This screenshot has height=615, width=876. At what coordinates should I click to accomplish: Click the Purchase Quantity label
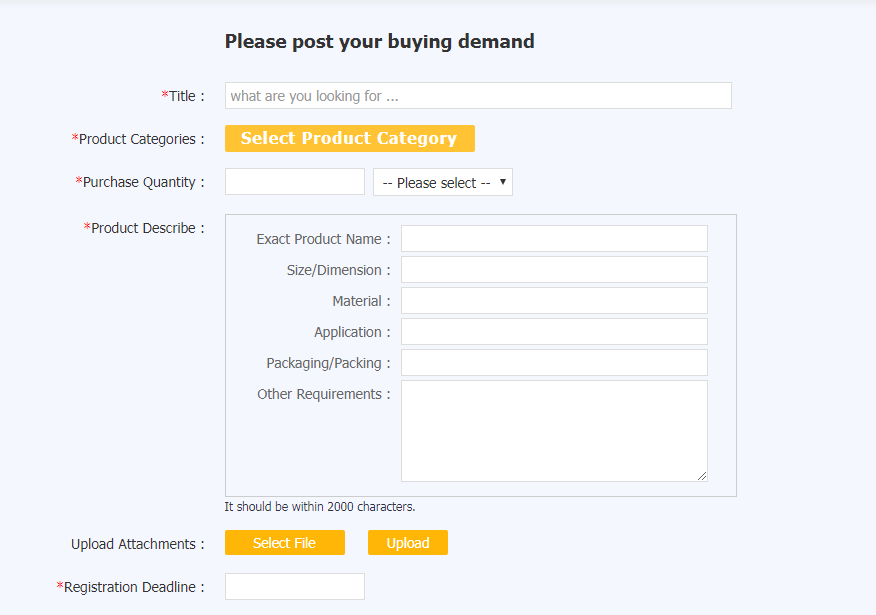click(x=140, y=182)
